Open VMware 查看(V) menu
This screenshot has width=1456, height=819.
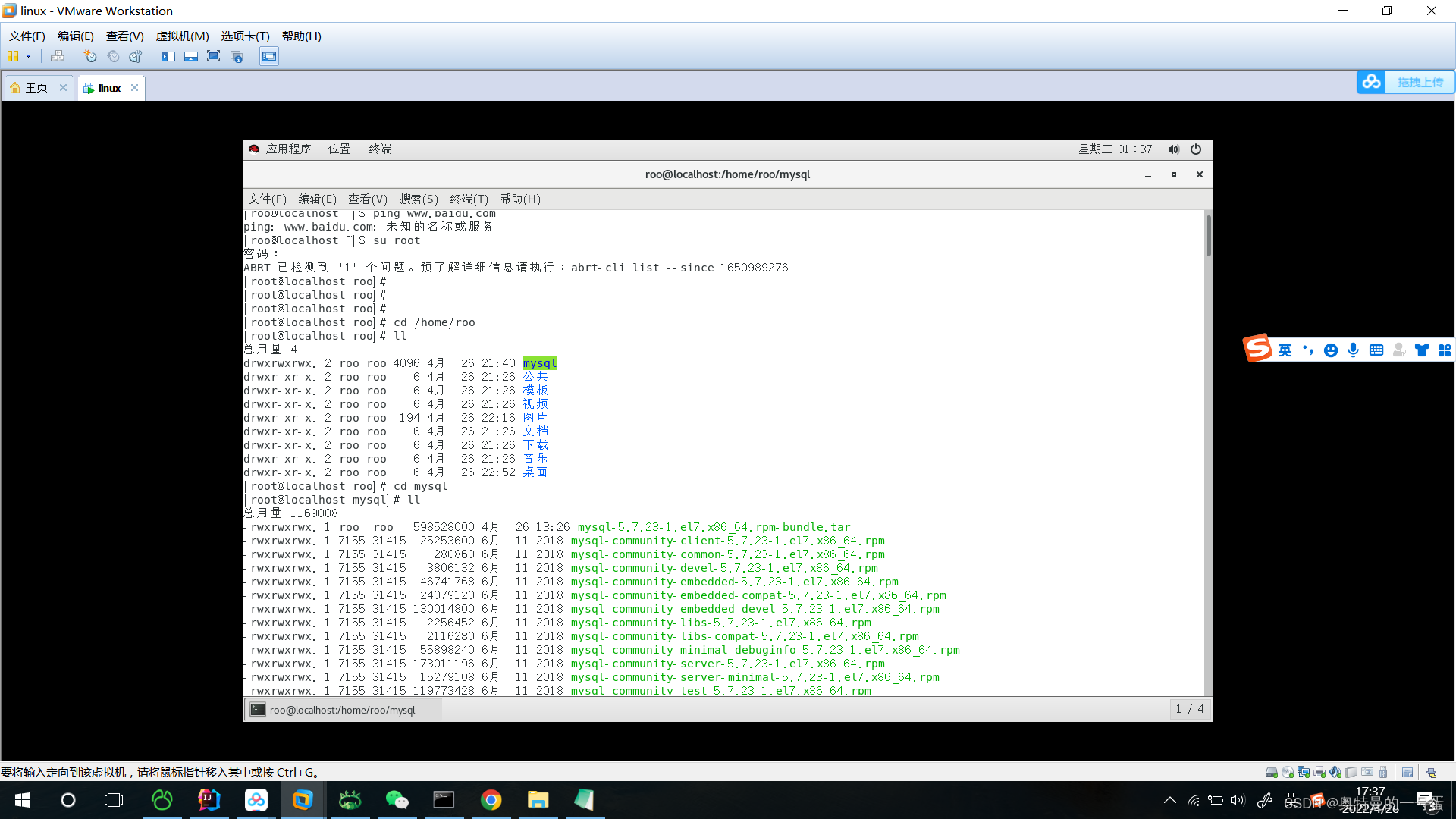(x=124, y=36)
